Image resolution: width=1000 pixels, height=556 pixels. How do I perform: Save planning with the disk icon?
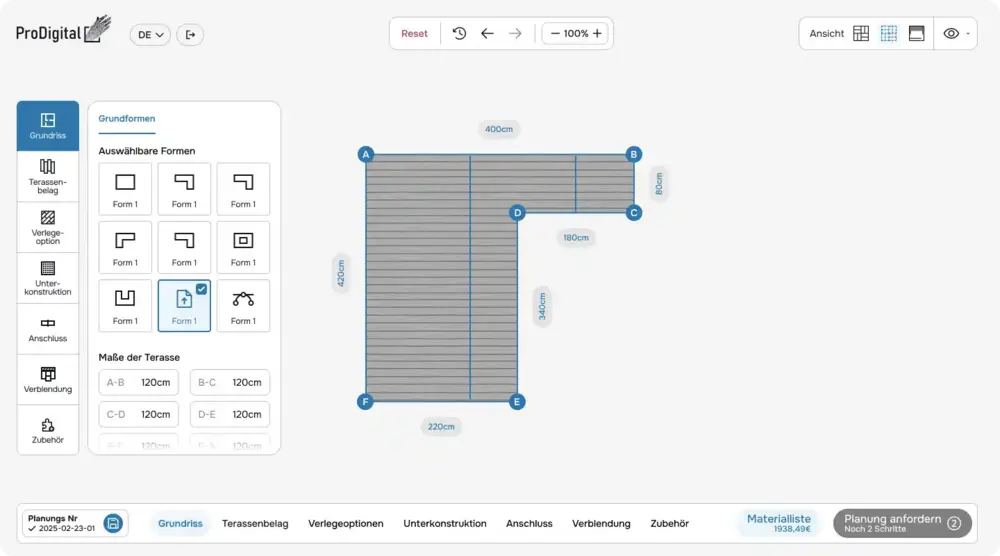click(x=113, y=523)
